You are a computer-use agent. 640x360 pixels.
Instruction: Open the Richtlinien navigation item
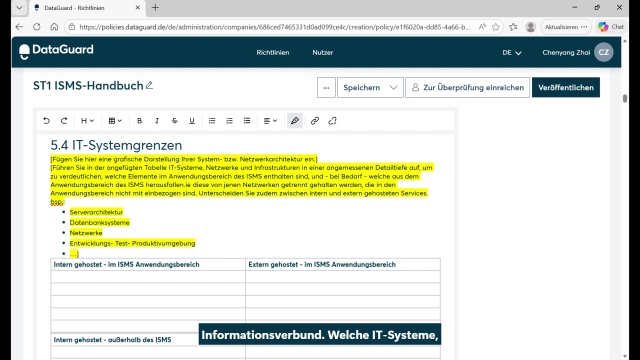coord(273,52)
